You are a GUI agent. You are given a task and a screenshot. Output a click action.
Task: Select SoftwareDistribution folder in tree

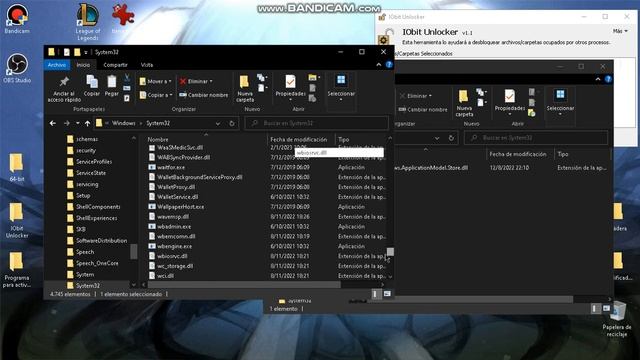click(x=101, y=240)
